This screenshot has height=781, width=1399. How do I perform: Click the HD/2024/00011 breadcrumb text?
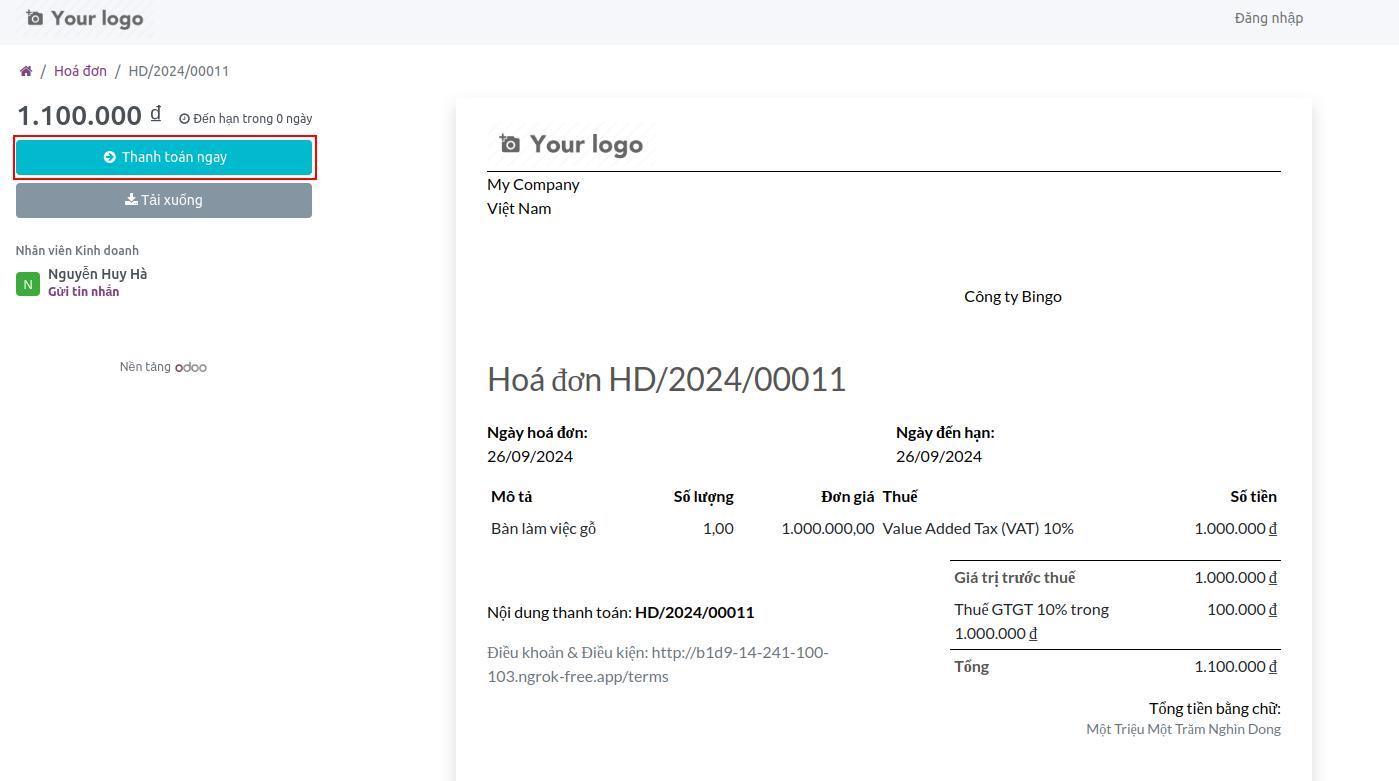(x=179, y=71)
